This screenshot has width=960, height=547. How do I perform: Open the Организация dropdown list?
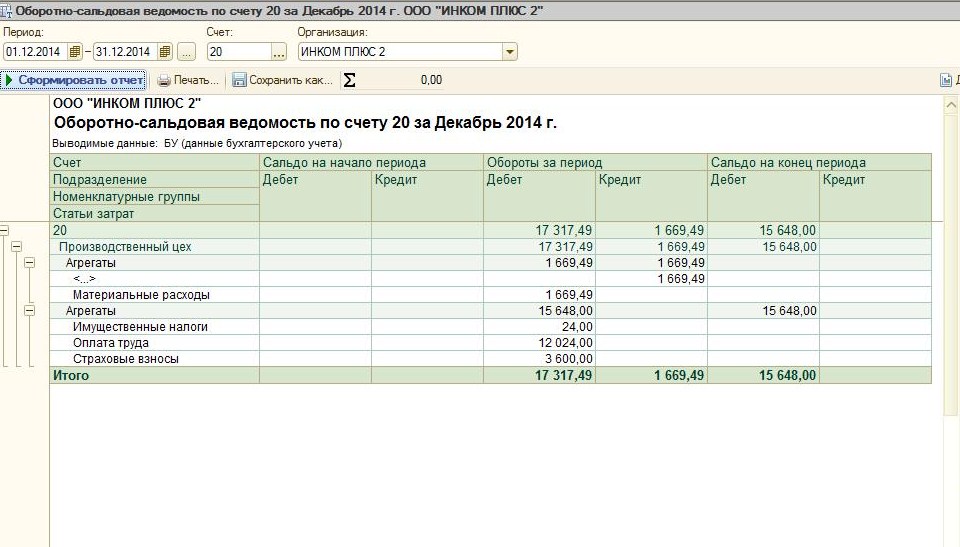[509, 52]
